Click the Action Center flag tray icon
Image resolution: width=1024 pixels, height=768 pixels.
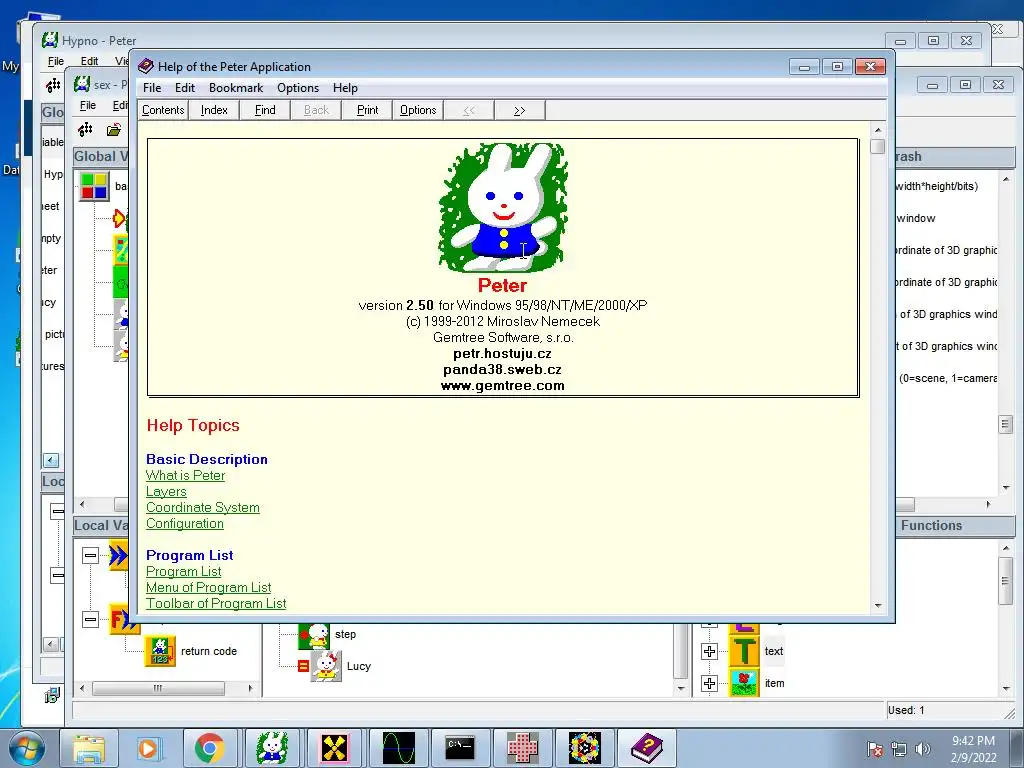point(874,749)
